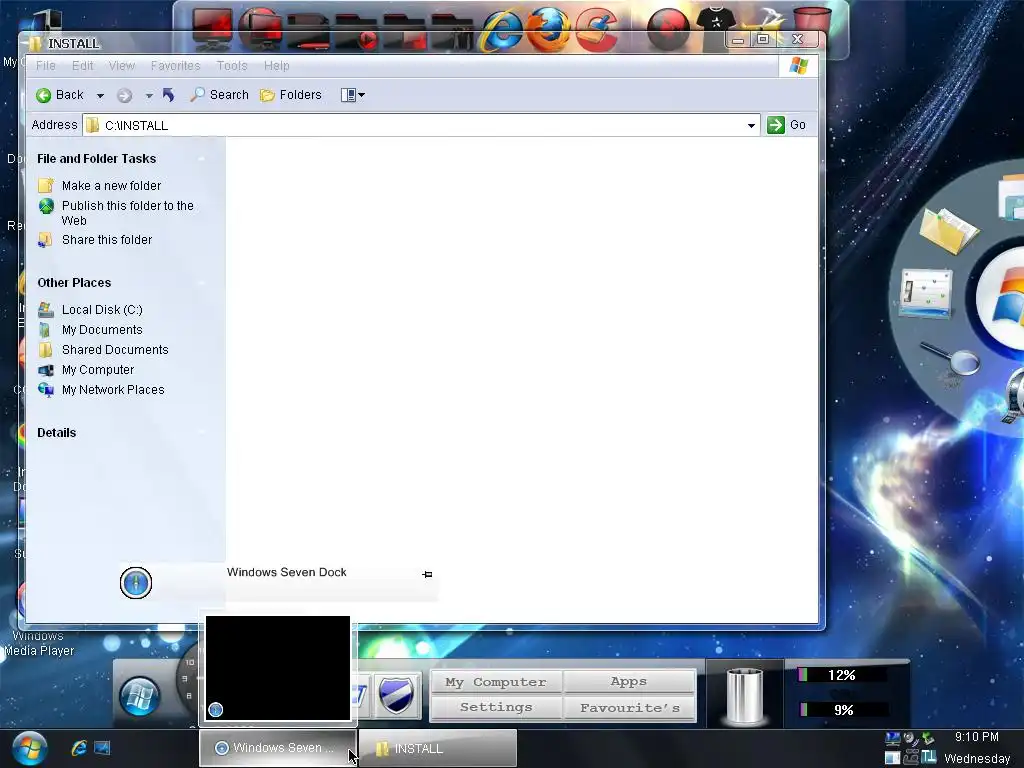Image resolution: width=1024 pixels, height=768 pixels.
Task: Open My Documents link
Action: (x=102, y=330)
